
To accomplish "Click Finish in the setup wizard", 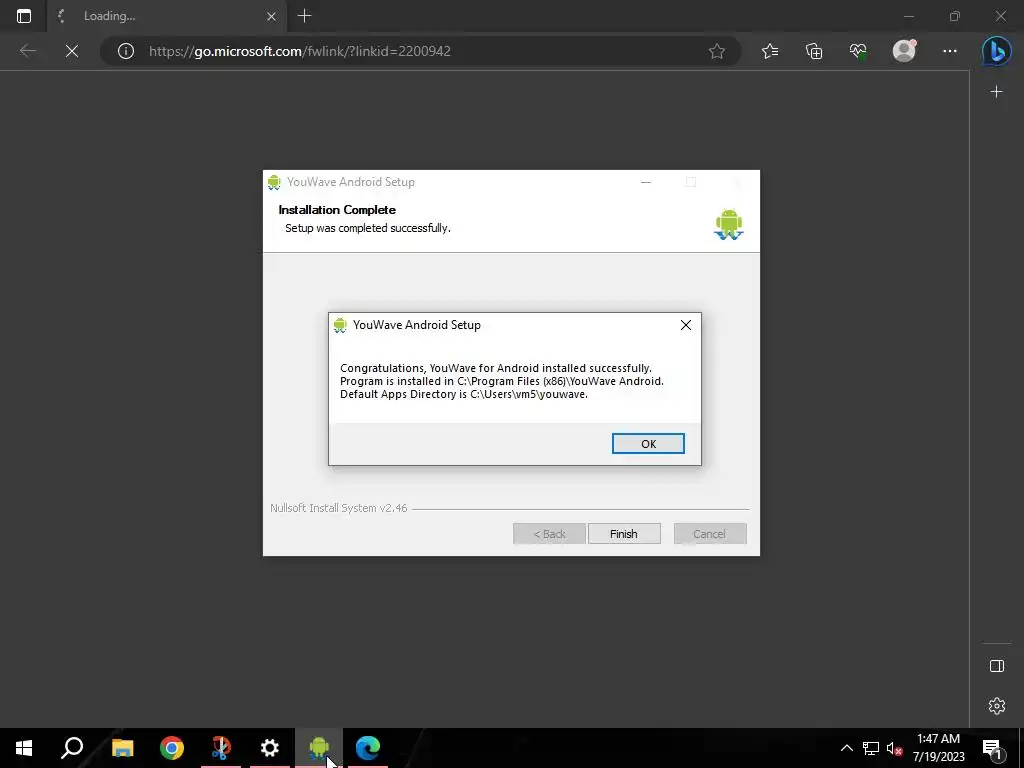I will click(624, 534).
